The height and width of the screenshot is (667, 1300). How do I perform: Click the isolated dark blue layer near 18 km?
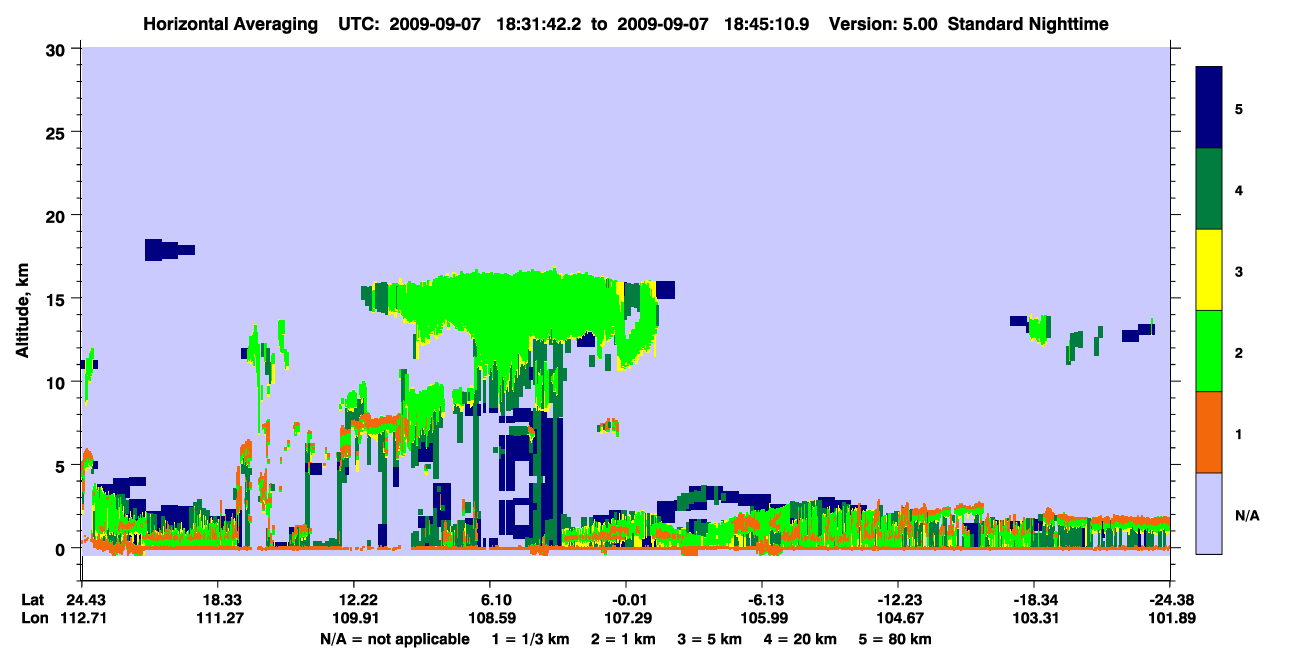[x=168, y=250]
